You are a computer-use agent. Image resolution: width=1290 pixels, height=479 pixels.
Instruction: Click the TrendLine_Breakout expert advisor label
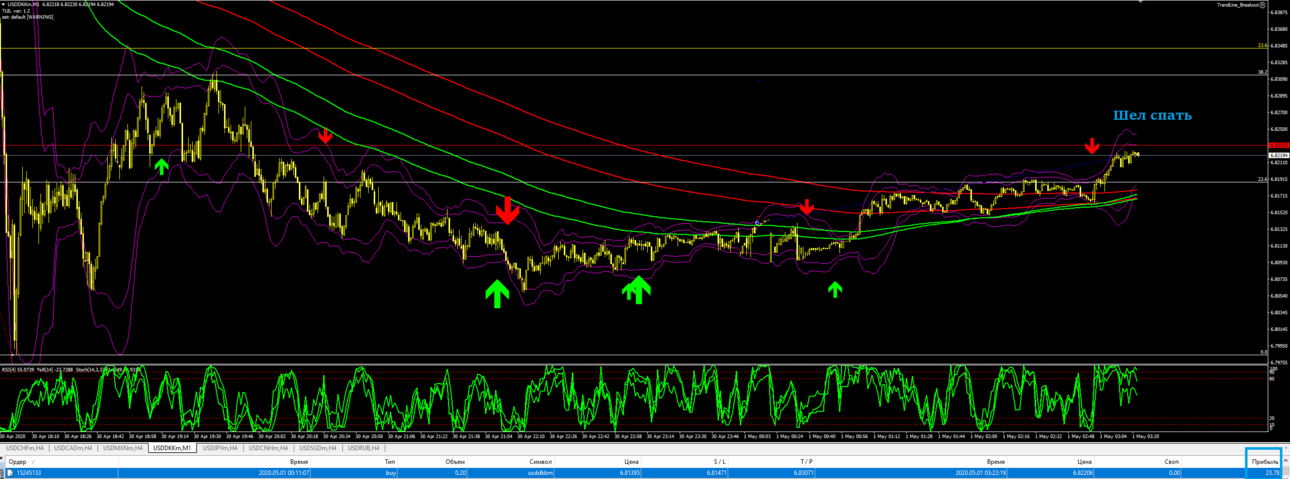click(1237, 5)
